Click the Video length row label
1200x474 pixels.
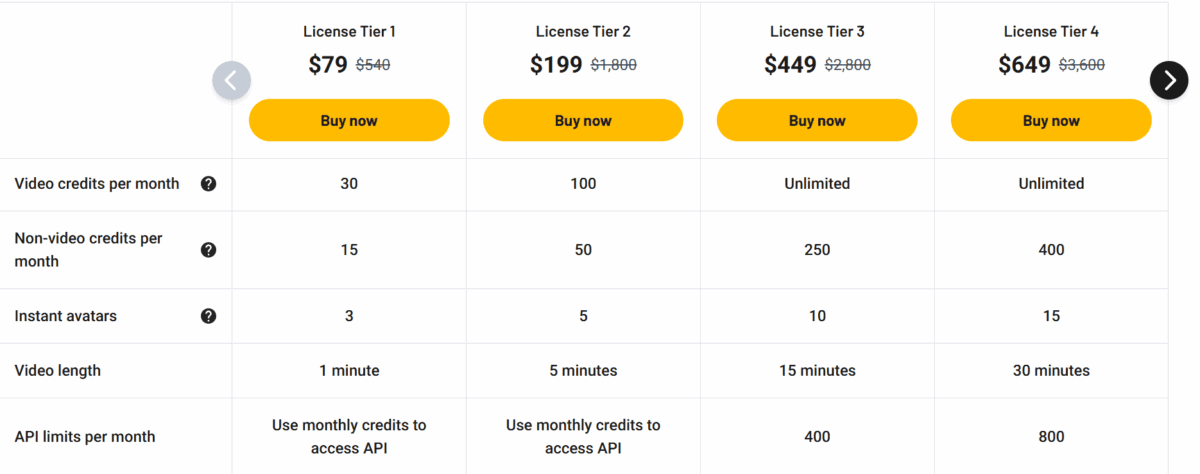[x=58, y=370]
